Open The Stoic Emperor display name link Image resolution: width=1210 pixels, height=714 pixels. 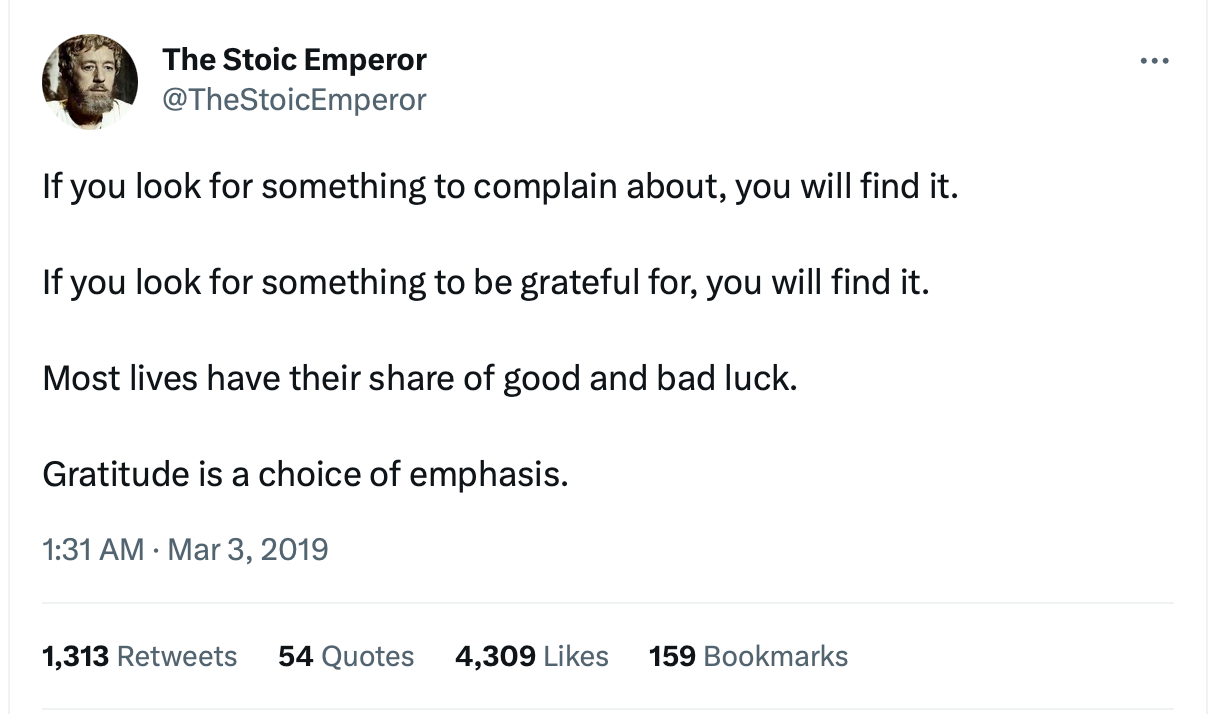click(294, 60)
